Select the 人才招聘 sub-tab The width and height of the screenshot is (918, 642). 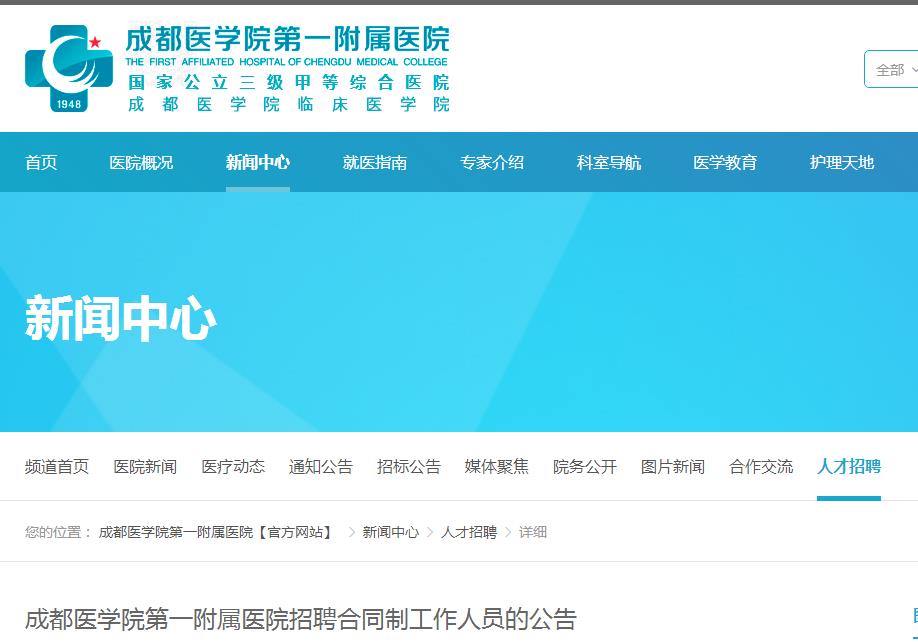pyautogui.click(x=849, y=466)
